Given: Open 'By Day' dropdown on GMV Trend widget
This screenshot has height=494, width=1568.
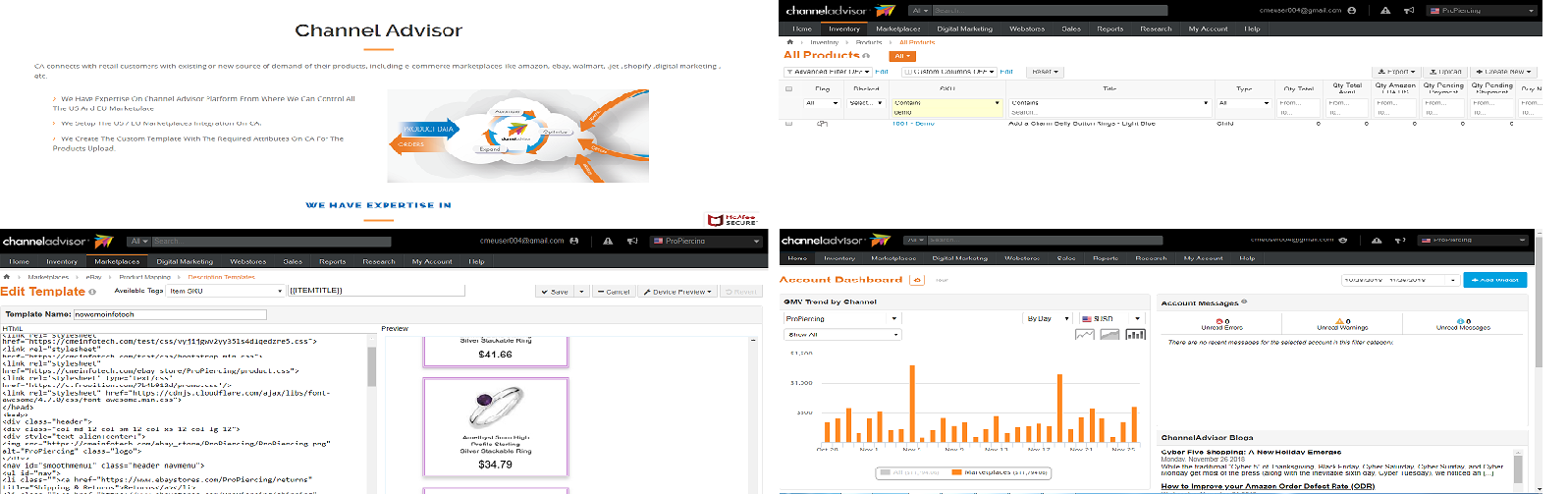Looking at the screenshot, I should point(1049,319).
